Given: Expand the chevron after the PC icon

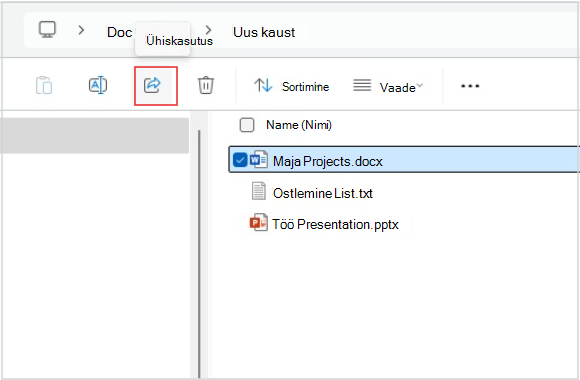Looking at the screenshot, I should coord(81,30).
